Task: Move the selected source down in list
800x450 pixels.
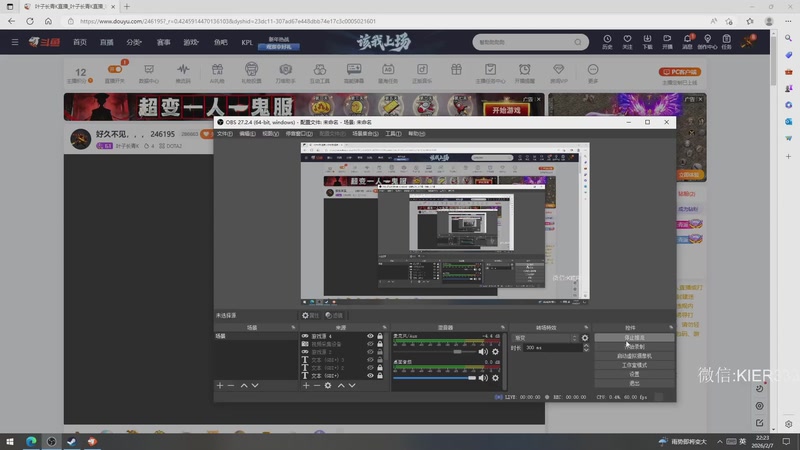Action: [352, 385]
